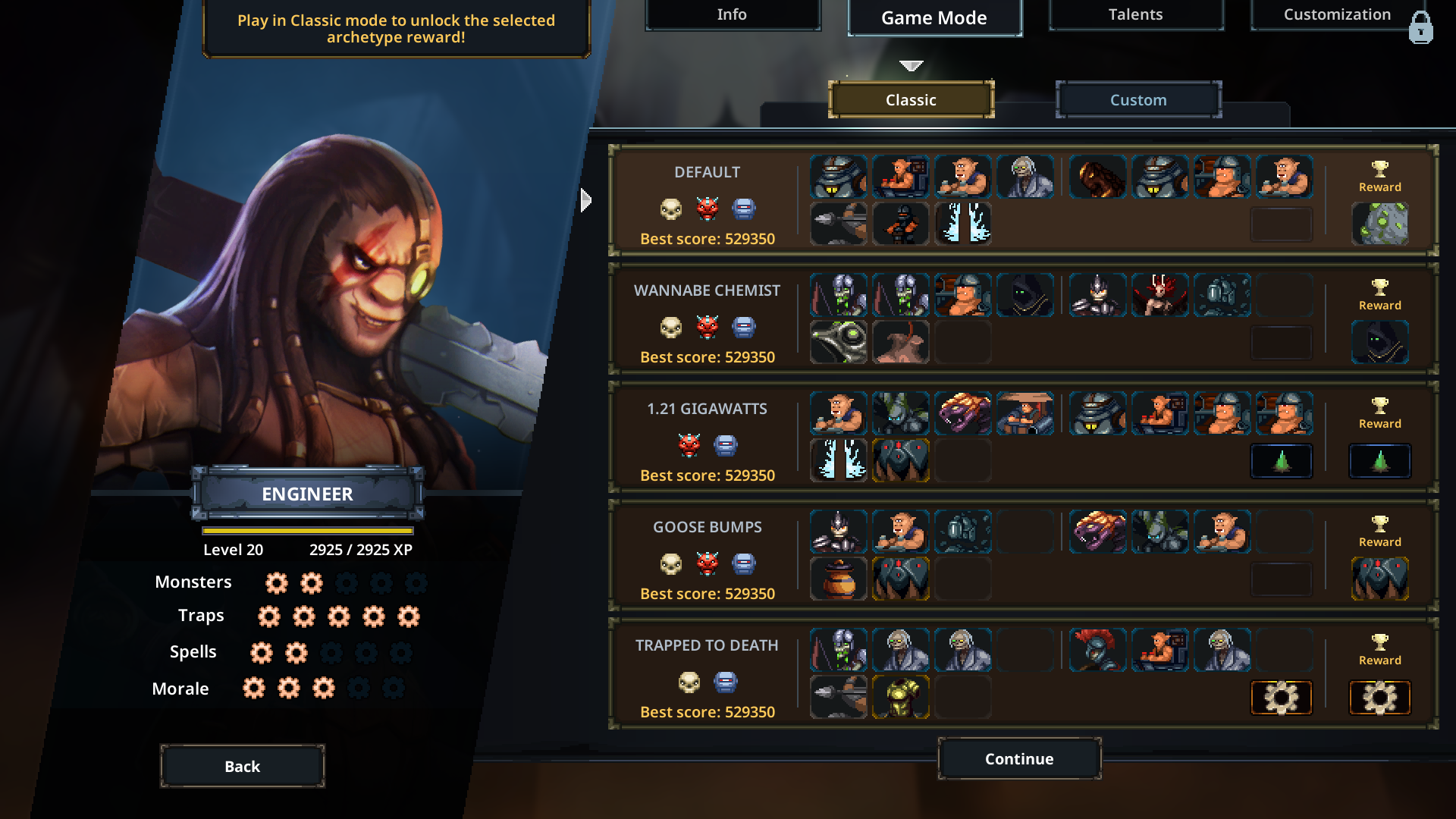The width and height of the screenshot is (1456, 819).
Task: Click the Continue button
Action: 1019,758
